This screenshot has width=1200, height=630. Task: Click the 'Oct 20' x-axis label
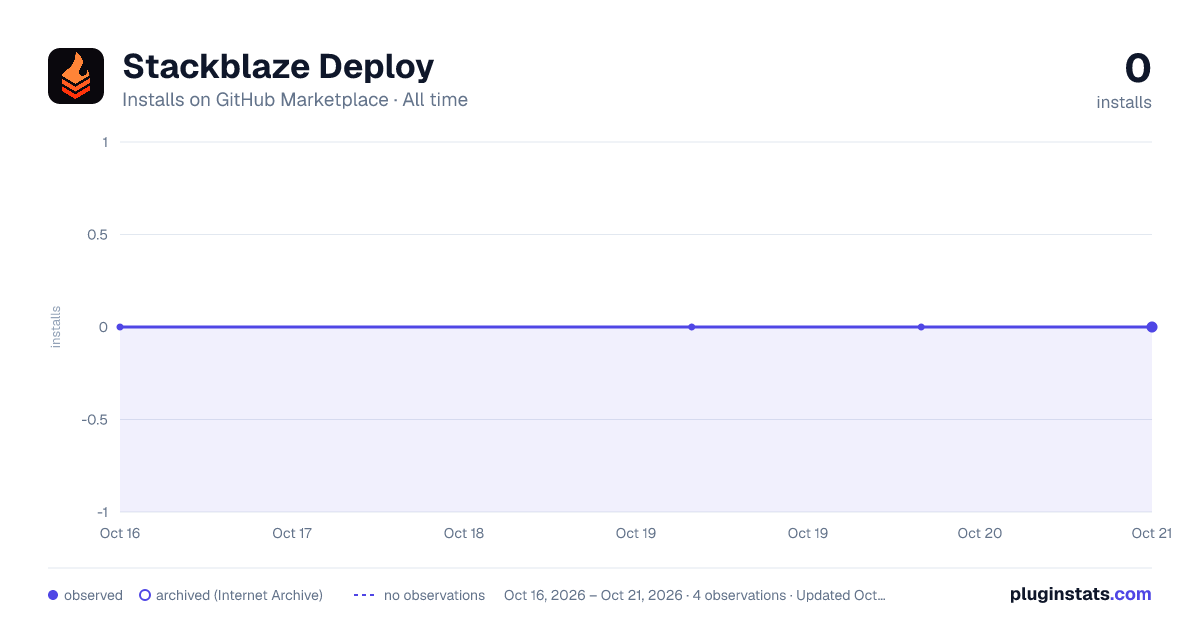[980, 533]
